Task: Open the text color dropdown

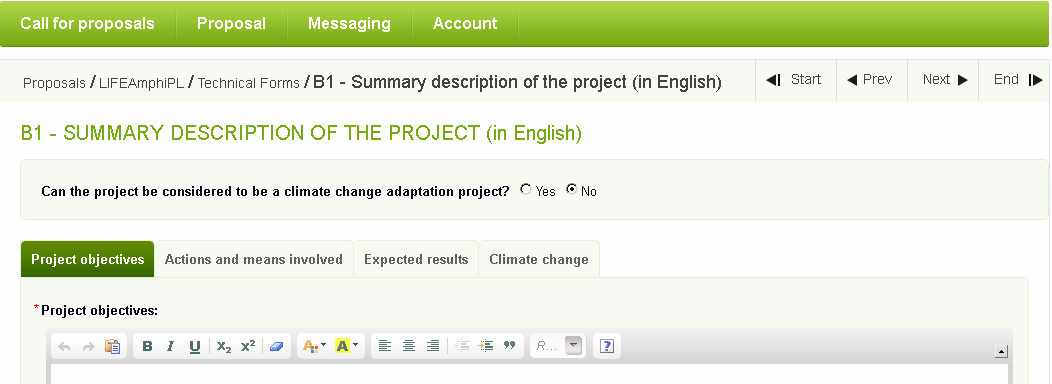Action: 314,346
